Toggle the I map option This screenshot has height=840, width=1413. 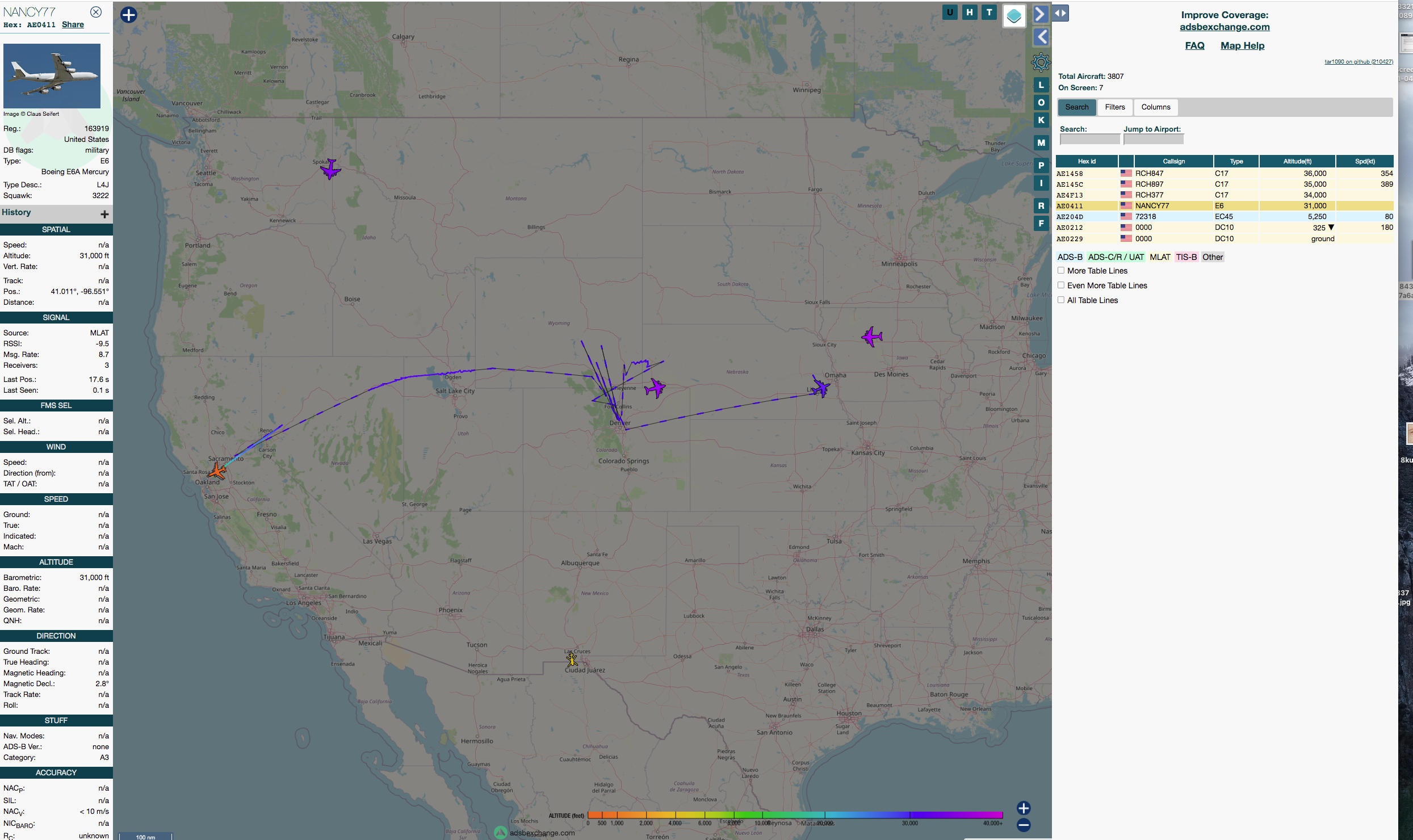[1041, 183]
